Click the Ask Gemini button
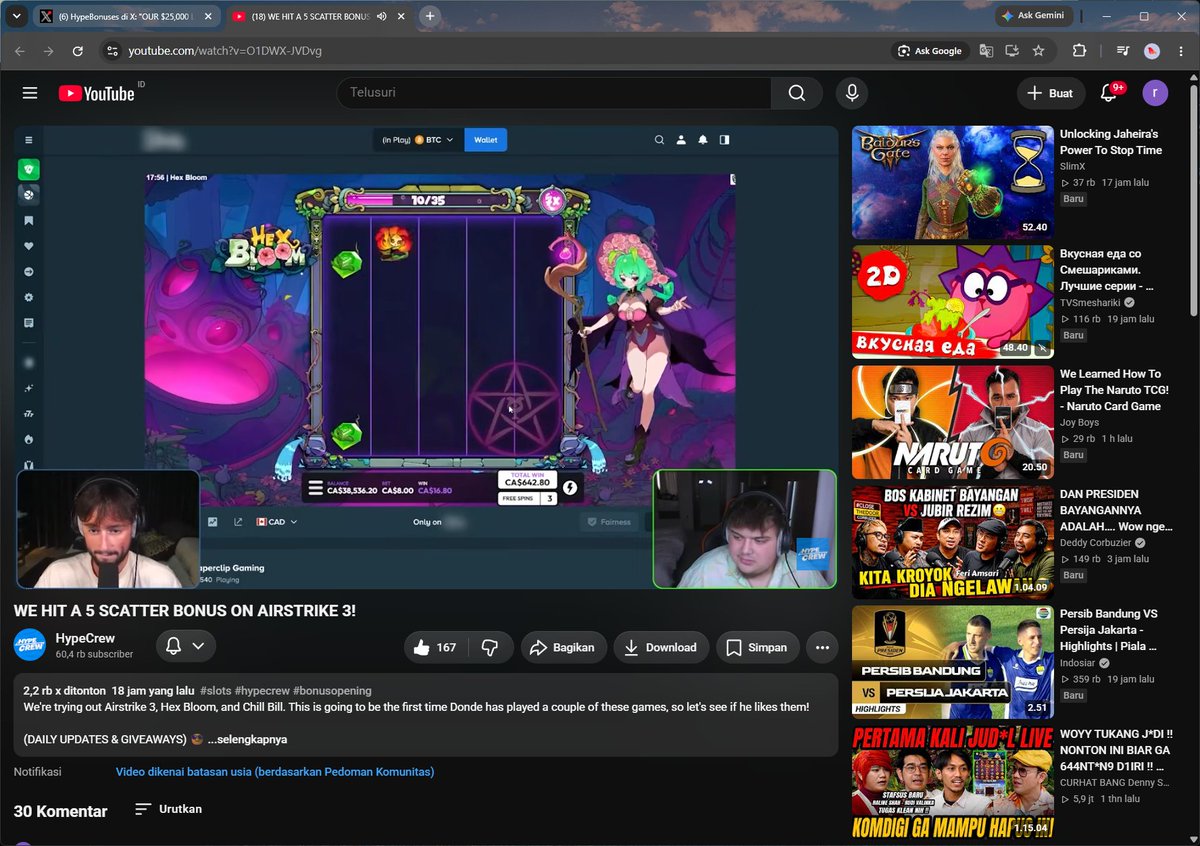 (x=1035, y=16)
